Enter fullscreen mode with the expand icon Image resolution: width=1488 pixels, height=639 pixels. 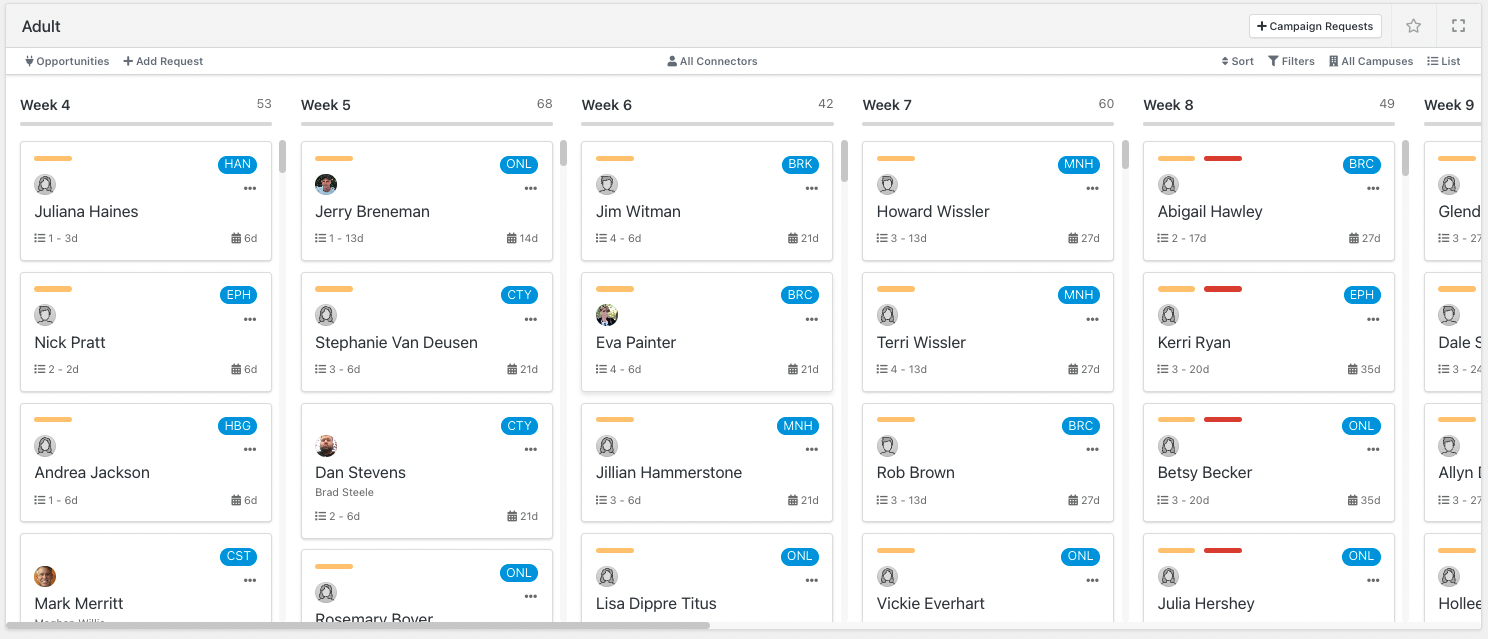pyautogui.click(x=1458, y=26)
